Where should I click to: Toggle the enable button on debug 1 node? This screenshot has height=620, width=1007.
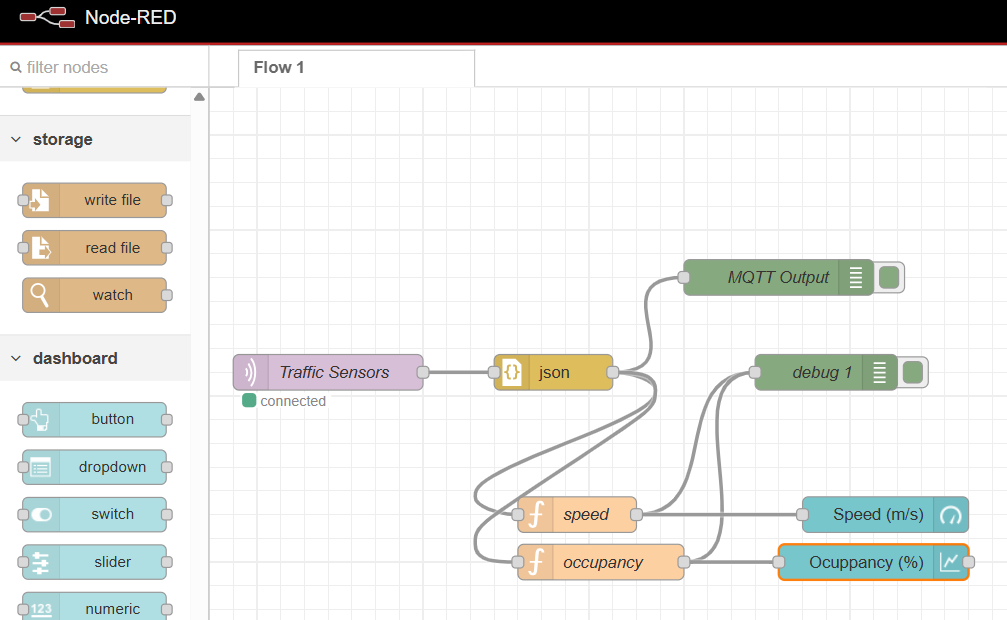pyautogui.click(x=911, y=371)
